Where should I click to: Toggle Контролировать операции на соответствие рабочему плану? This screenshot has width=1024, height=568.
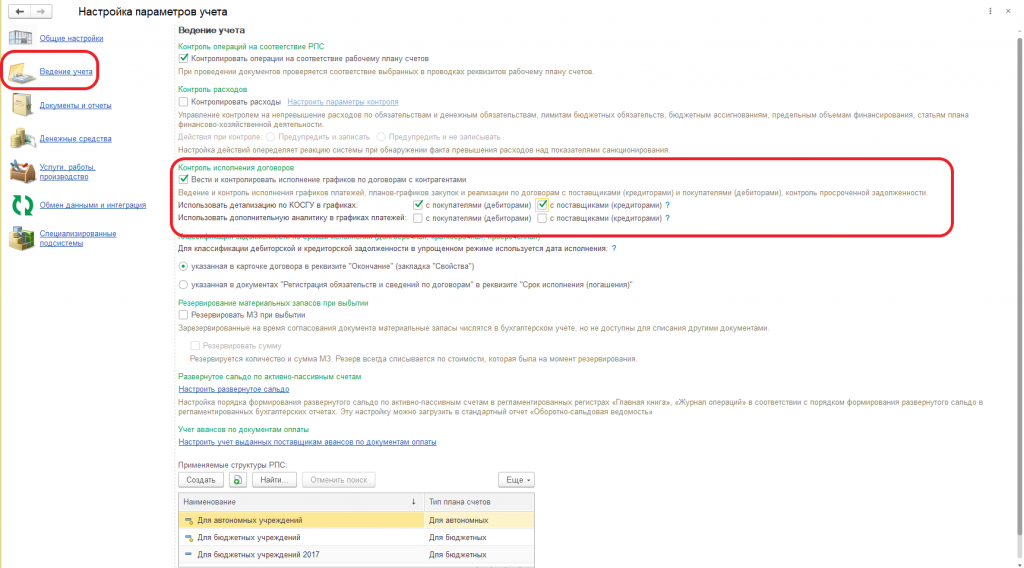(x=184, y=58)
